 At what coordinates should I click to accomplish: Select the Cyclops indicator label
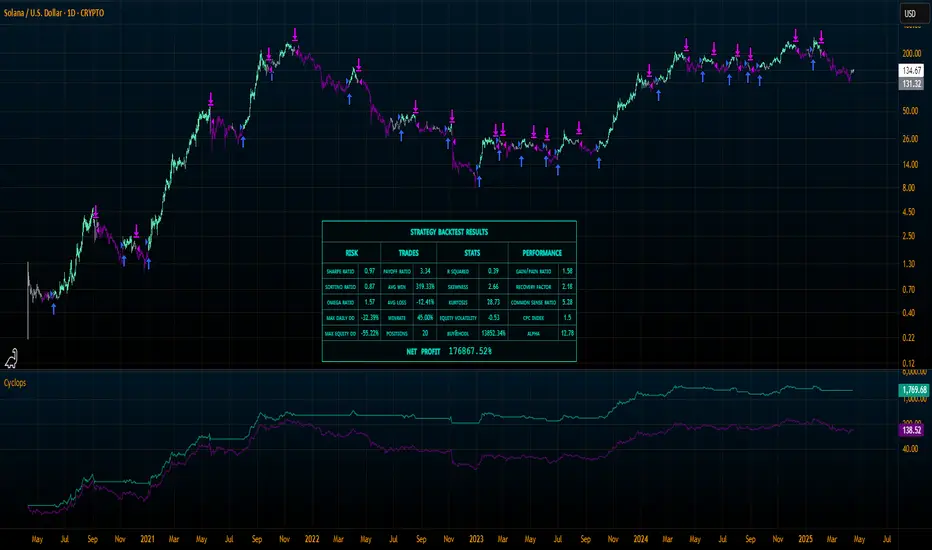(x=15, y=382)
